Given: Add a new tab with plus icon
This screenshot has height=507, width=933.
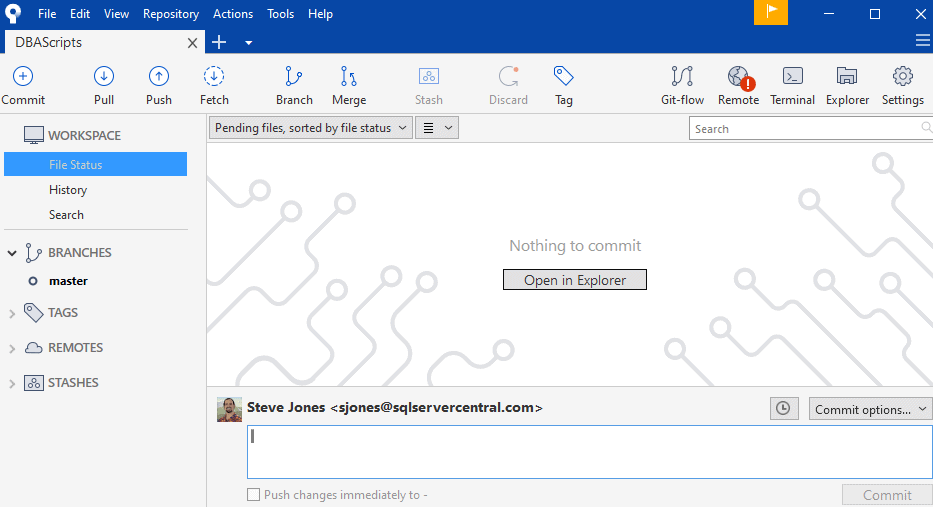Looking at the screenshot, I should click(x=219, y=42).
